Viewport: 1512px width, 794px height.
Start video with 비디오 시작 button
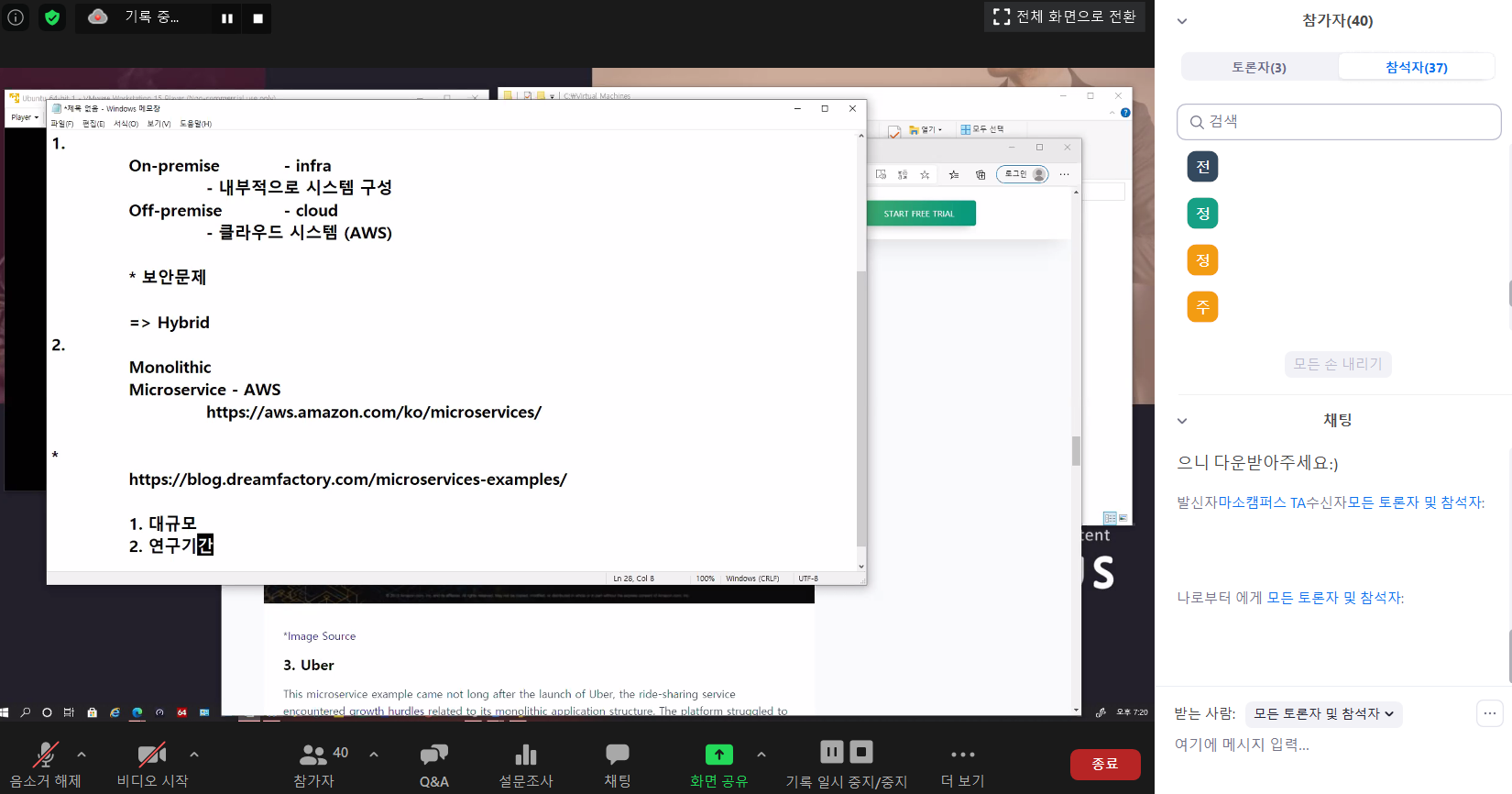pyautogui.click(x=151, y=756)
